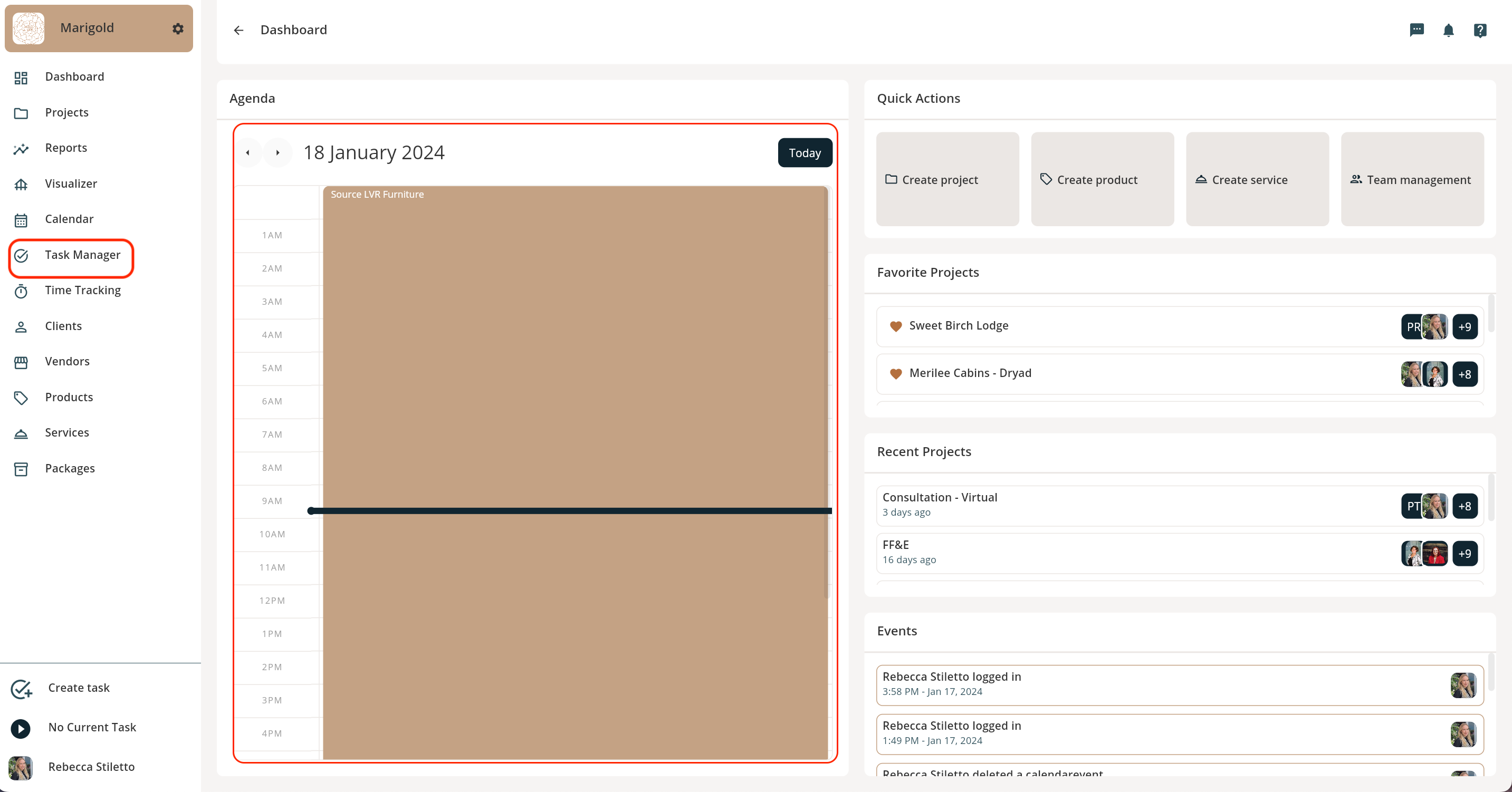
Task: Open Visualizer from the sidebar
Action: coord(71,183)
